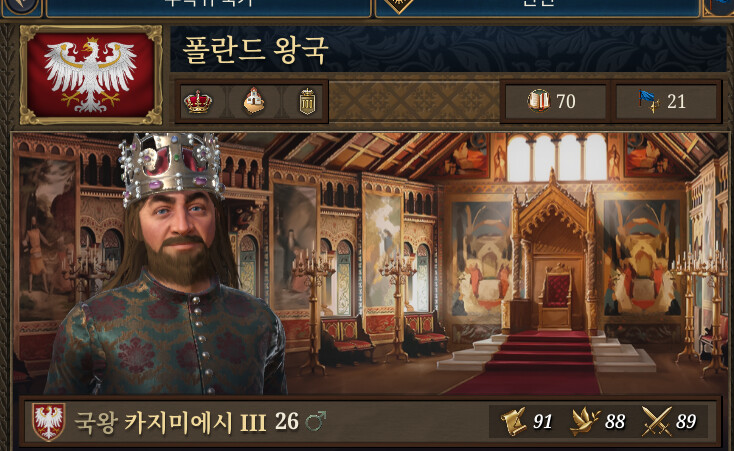
Task: Select the top left partially hidden tab
Action: 209,7
